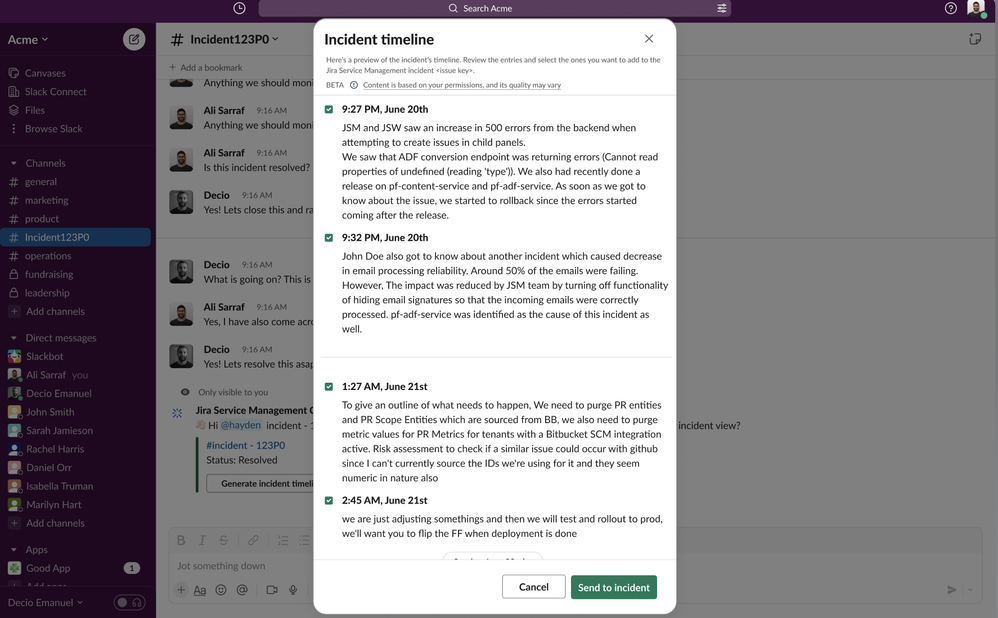Click Cancel in the dialog
This screenshot has height=618, width=998.
point(533,587)
